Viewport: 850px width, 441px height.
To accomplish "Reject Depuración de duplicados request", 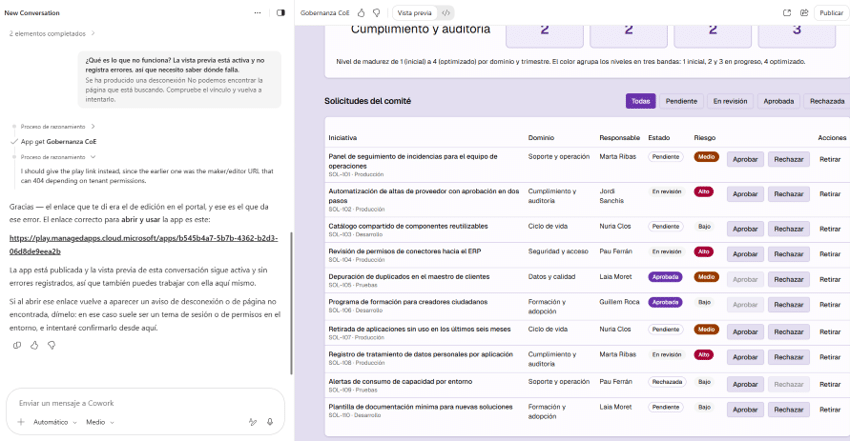I will [789, 280].
